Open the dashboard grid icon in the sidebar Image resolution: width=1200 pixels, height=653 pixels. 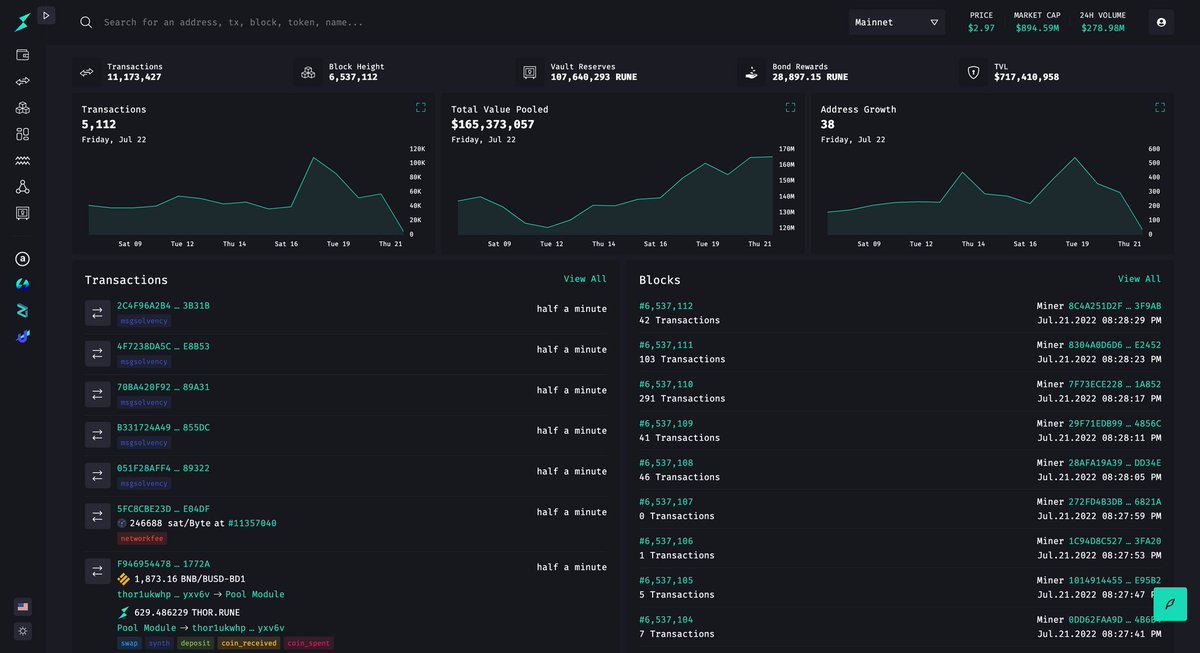(x=22, y=134)
